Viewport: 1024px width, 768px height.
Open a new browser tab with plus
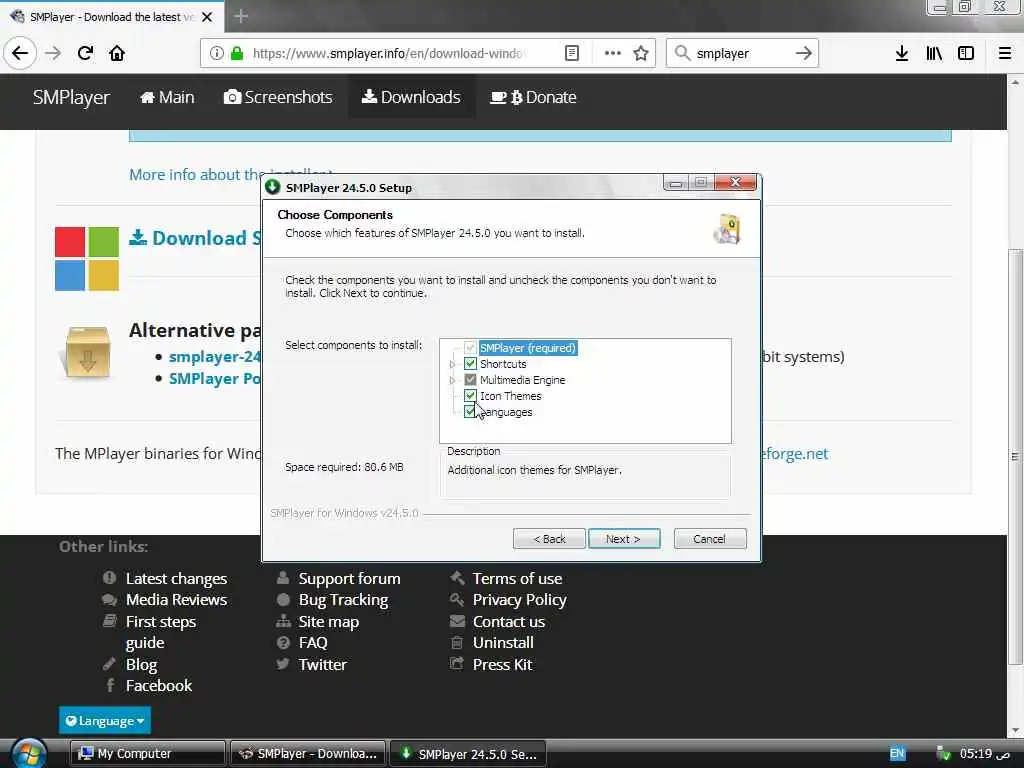tap(241, 16)
